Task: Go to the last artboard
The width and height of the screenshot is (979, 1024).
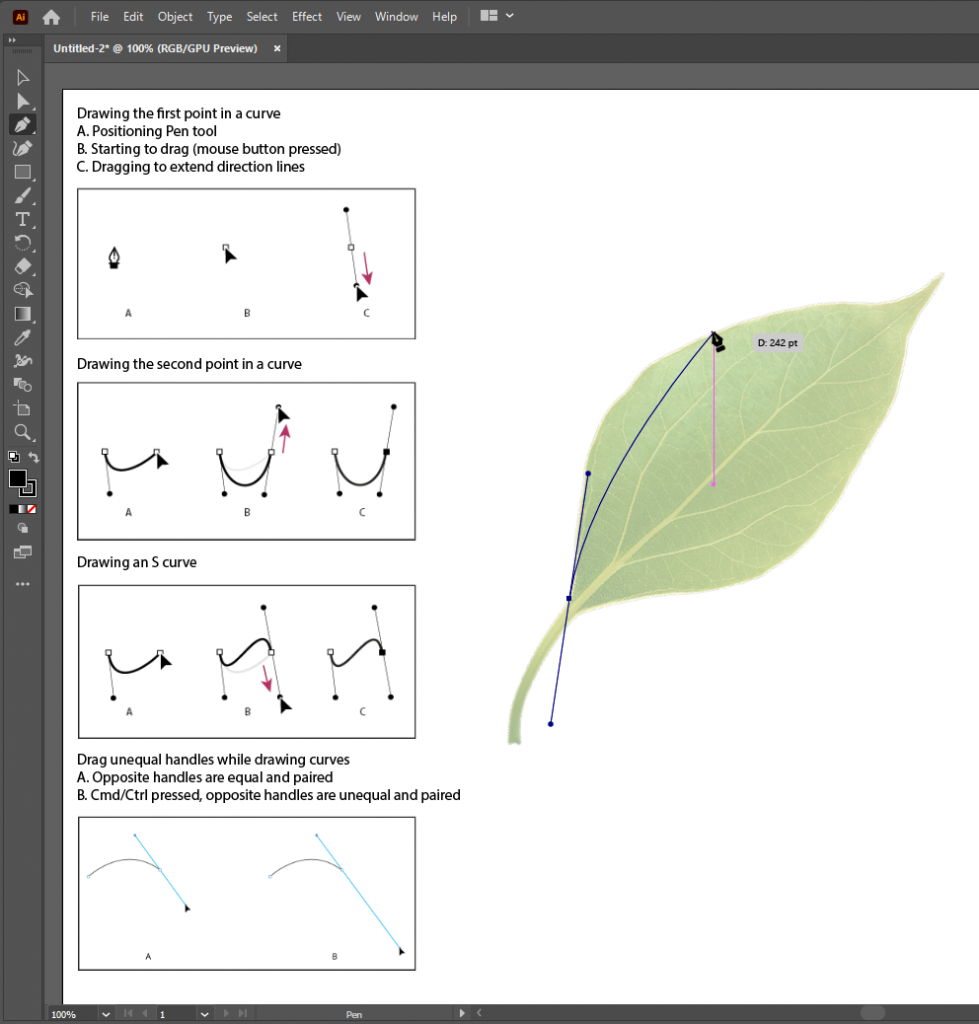Action: [x=242, y=1014]
